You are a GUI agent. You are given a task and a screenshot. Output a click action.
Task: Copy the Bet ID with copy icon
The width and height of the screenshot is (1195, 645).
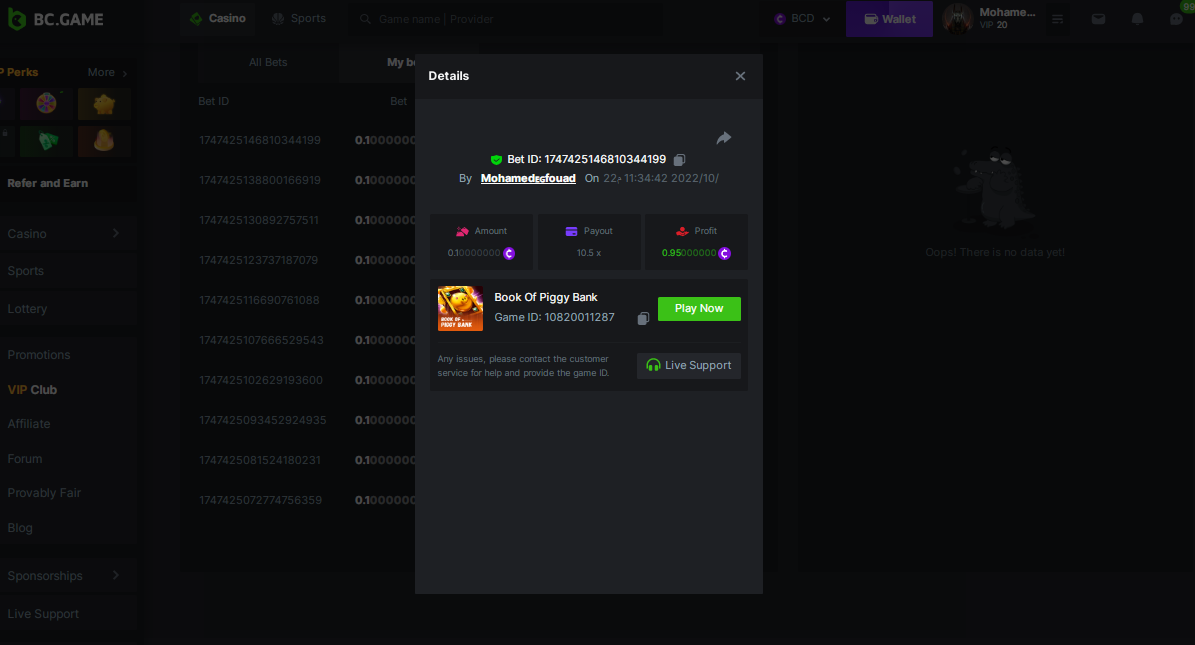679,160
